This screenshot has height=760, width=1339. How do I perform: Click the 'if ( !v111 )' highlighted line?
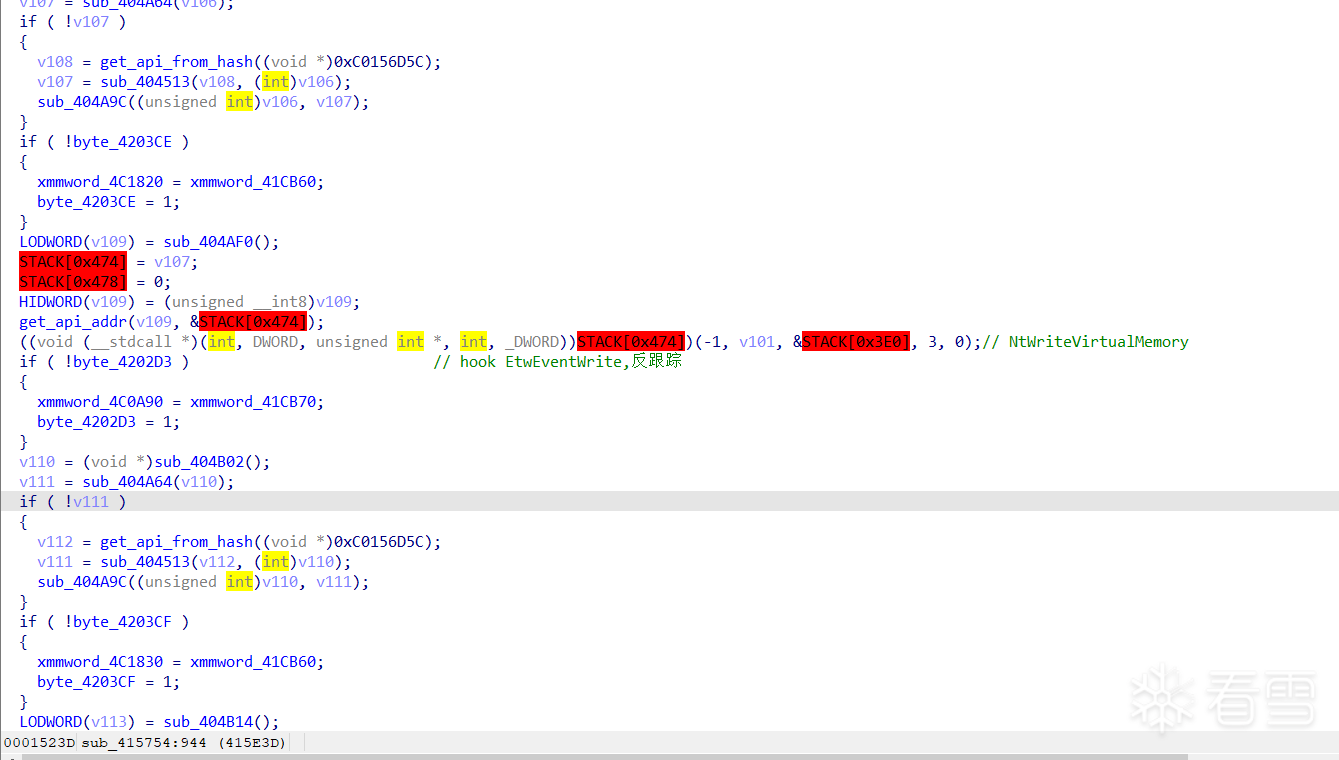pos(73,501)
